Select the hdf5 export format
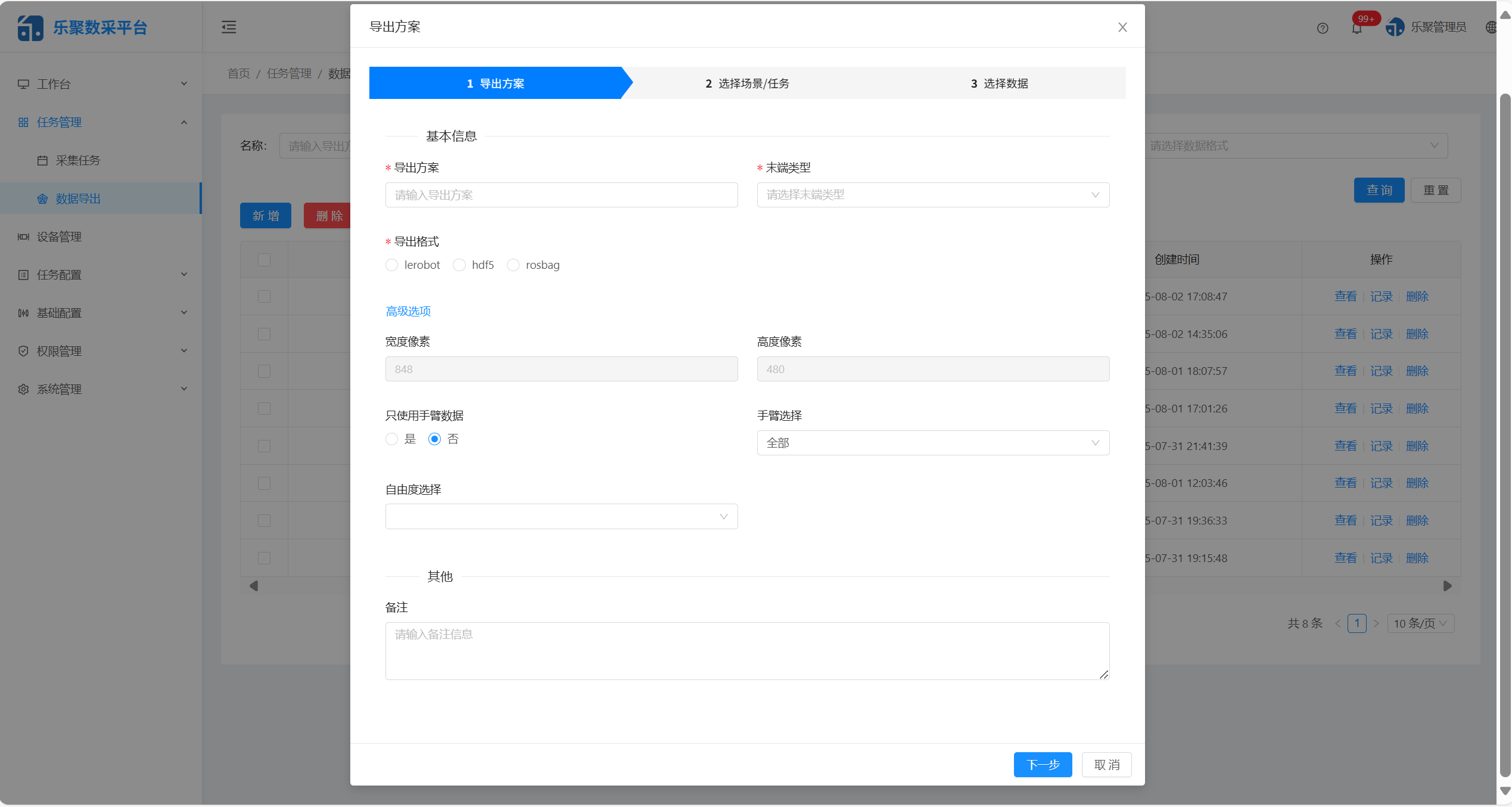 click(x=459, y=265)
